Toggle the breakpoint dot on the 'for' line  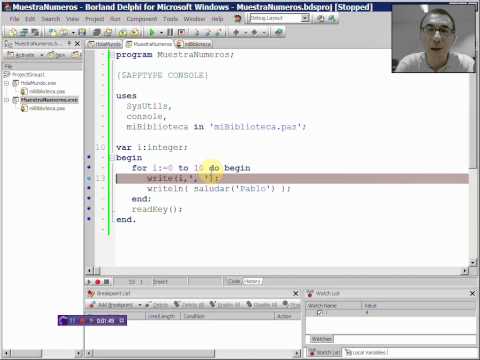[x=89, y=167]
